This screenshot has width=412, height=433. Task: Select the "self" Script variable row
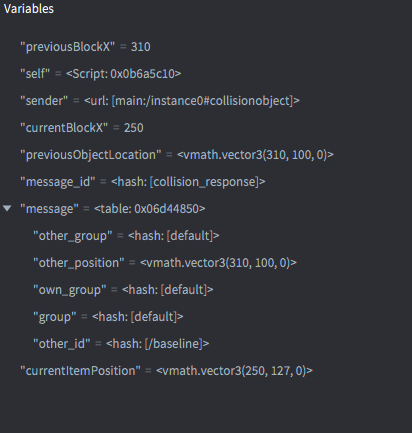click(206, 74)
